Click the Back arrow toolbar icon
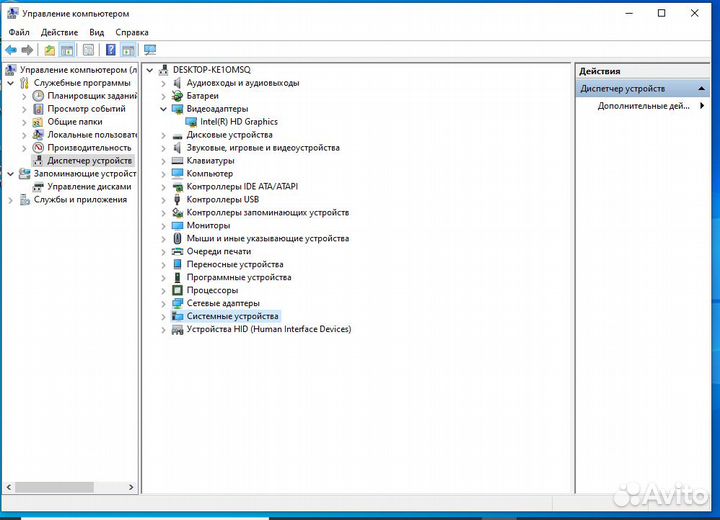This screenshot has width=720, height=520. coord(11,50)
